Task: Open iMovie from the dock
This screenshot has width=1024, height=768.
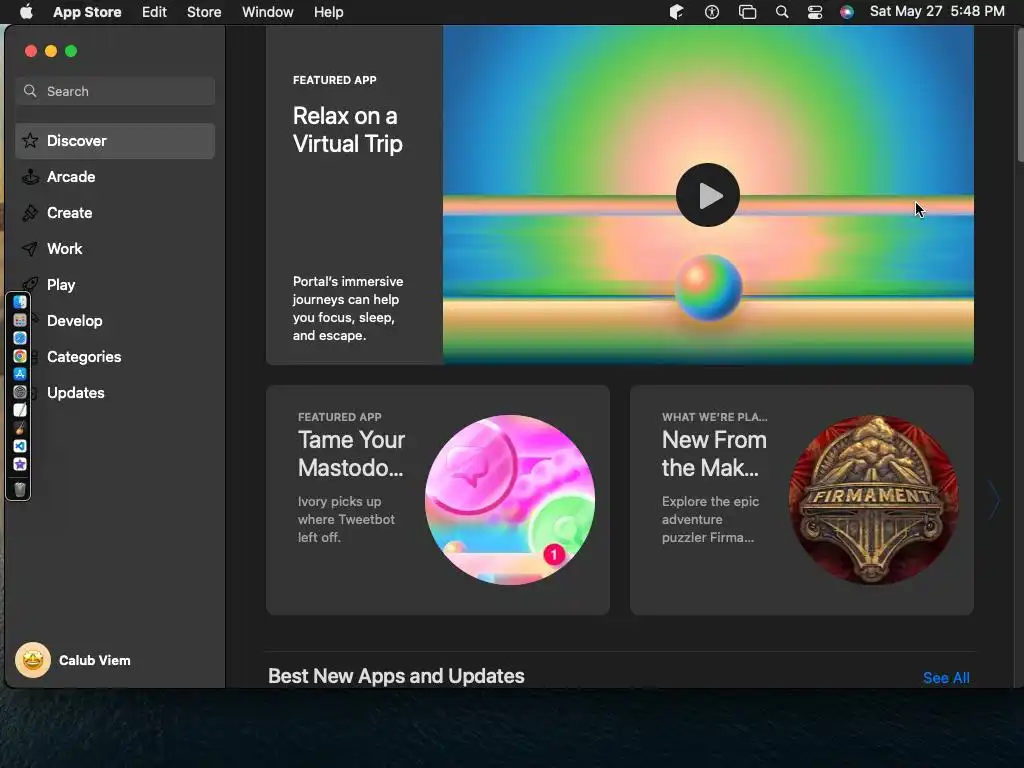Action: 20,464
